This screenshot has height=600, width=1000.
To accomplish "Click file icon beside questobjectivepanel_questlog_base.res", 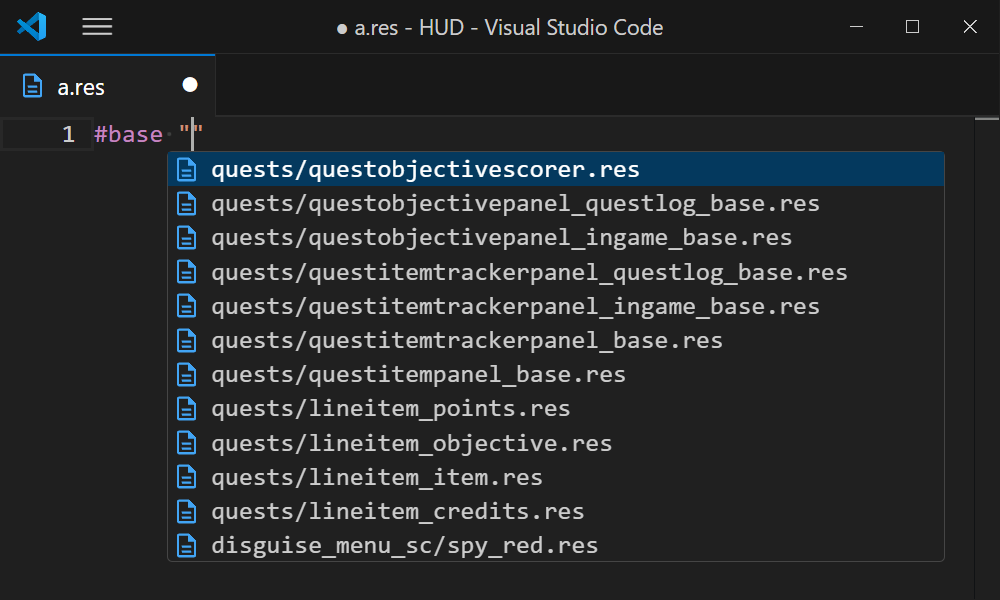I will click(187, 204).
